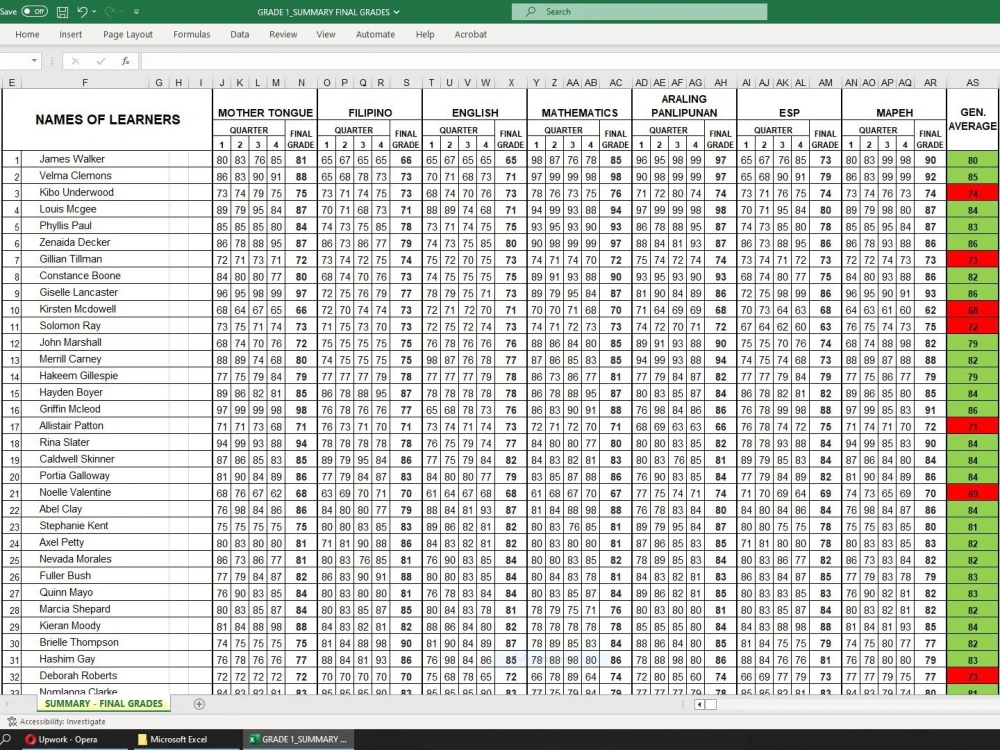Click the name cell Deborah Roberts

tap(78, 675)
